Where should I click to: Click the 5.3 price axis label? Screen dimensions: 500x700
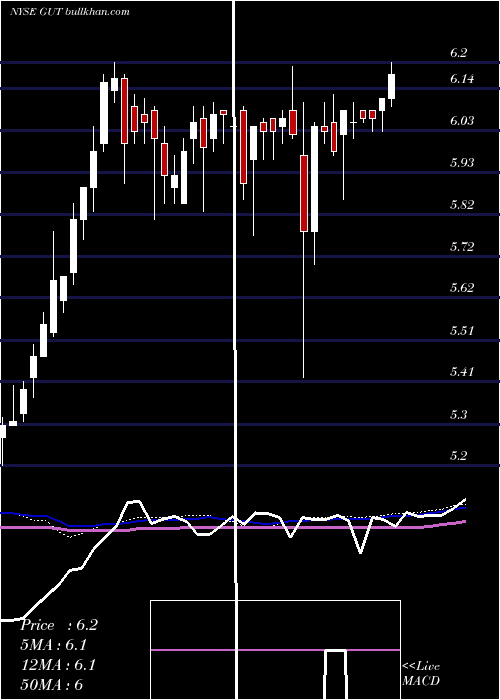point(458,415)
